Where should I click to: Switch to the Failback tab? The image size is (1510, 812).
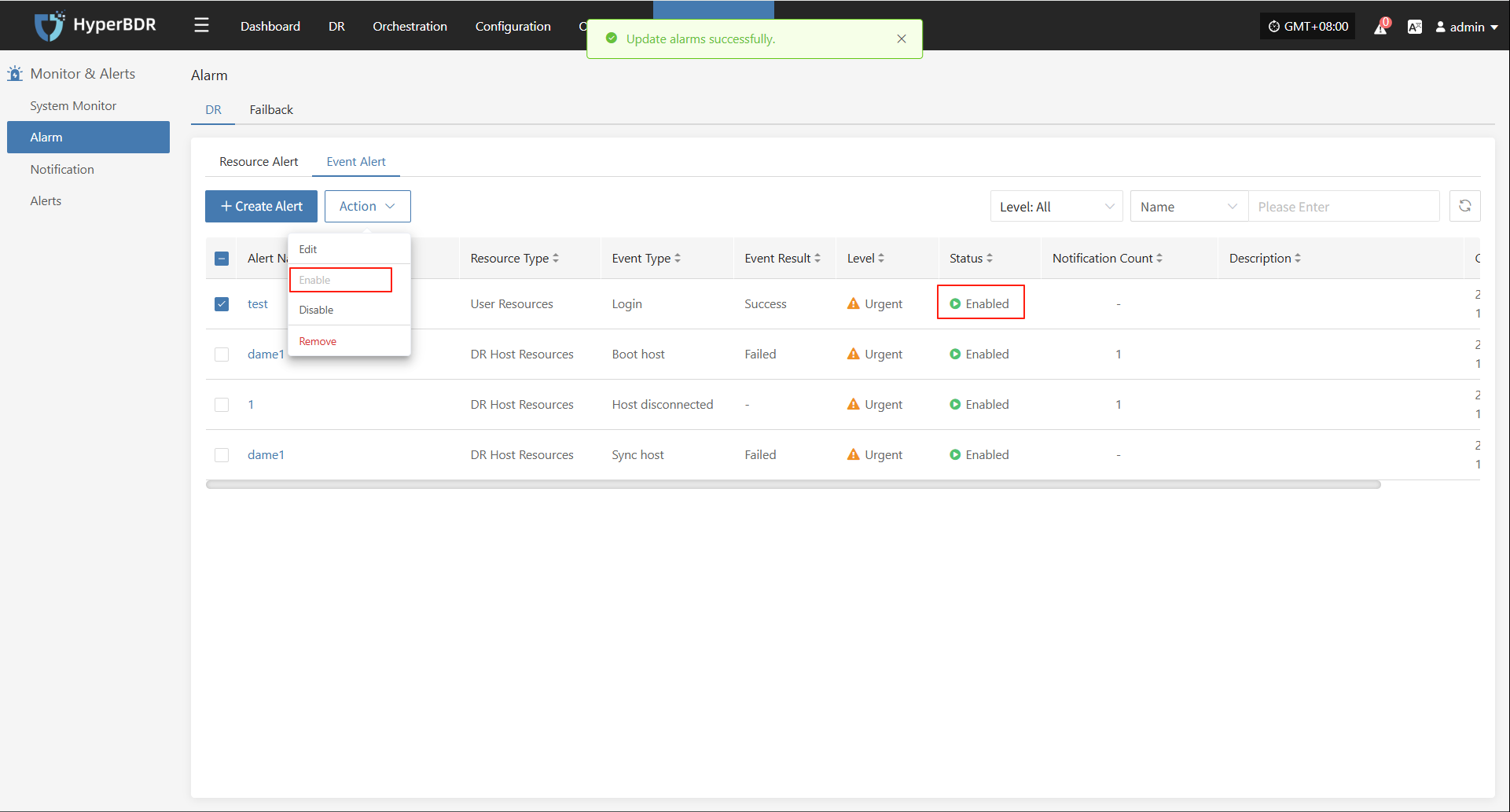pos(271,109)
